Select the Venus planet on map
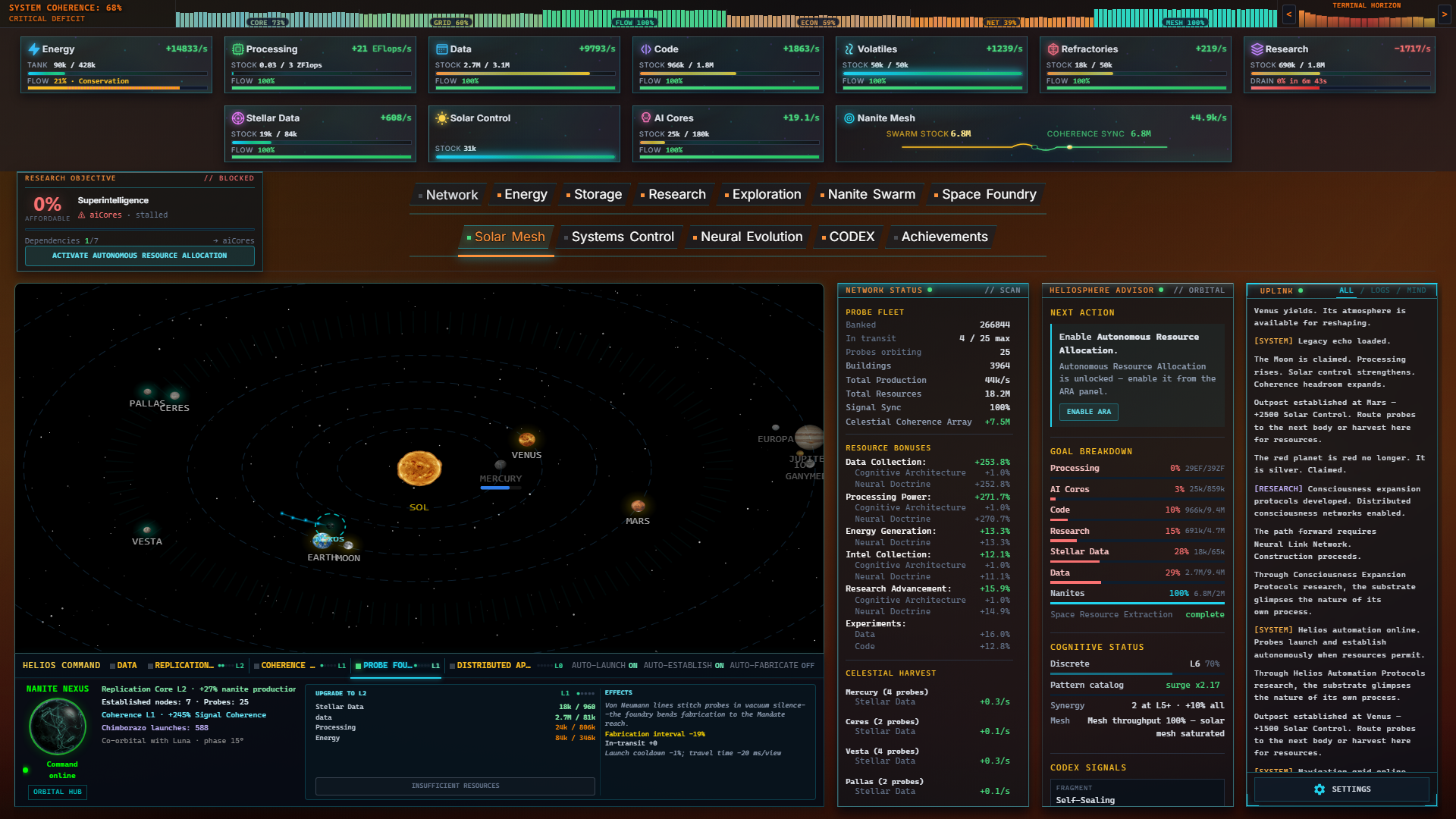The width and height of the screenshot is (1456, 819). [526, 439]
